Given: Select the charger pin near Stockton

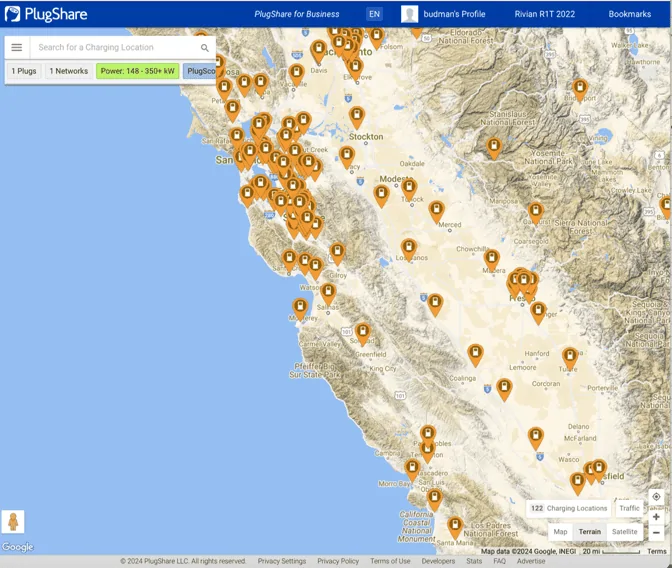Looking at the screenshot, I should [x=357, y=117].
